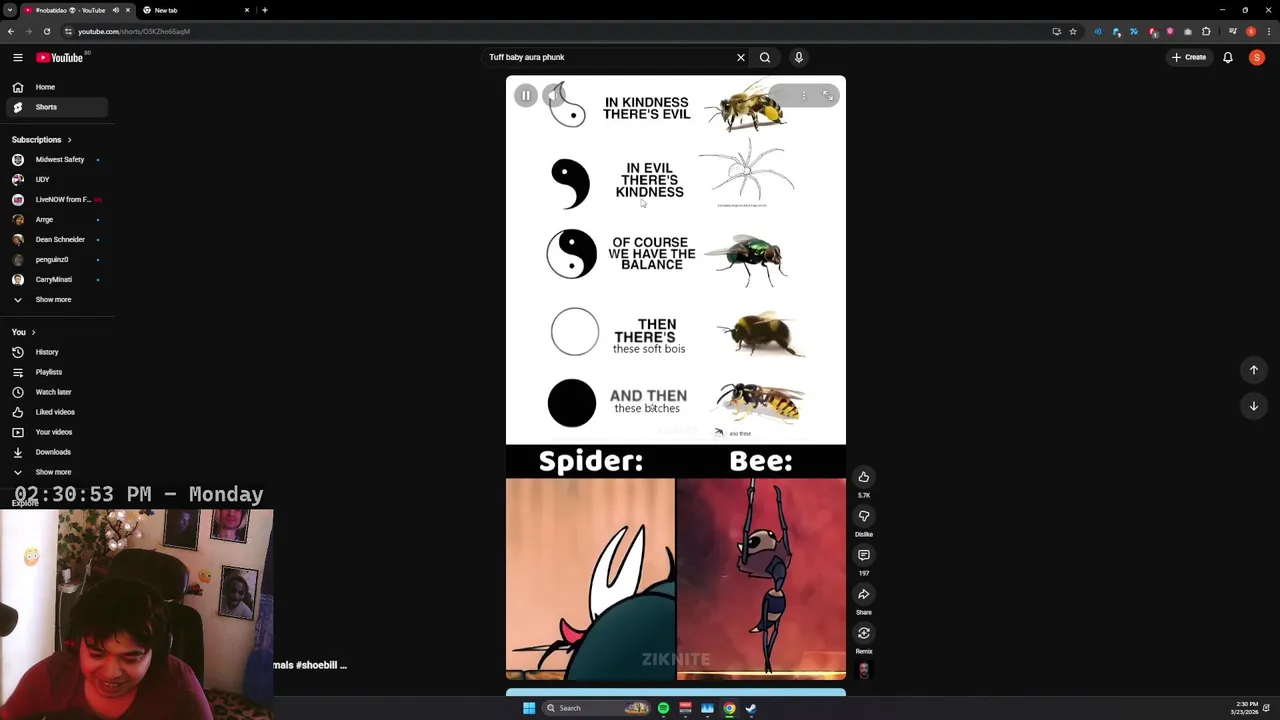The height and width of the screenshot is (720, 1280).
Task: Remix this Short
Action: coord(864,633)
